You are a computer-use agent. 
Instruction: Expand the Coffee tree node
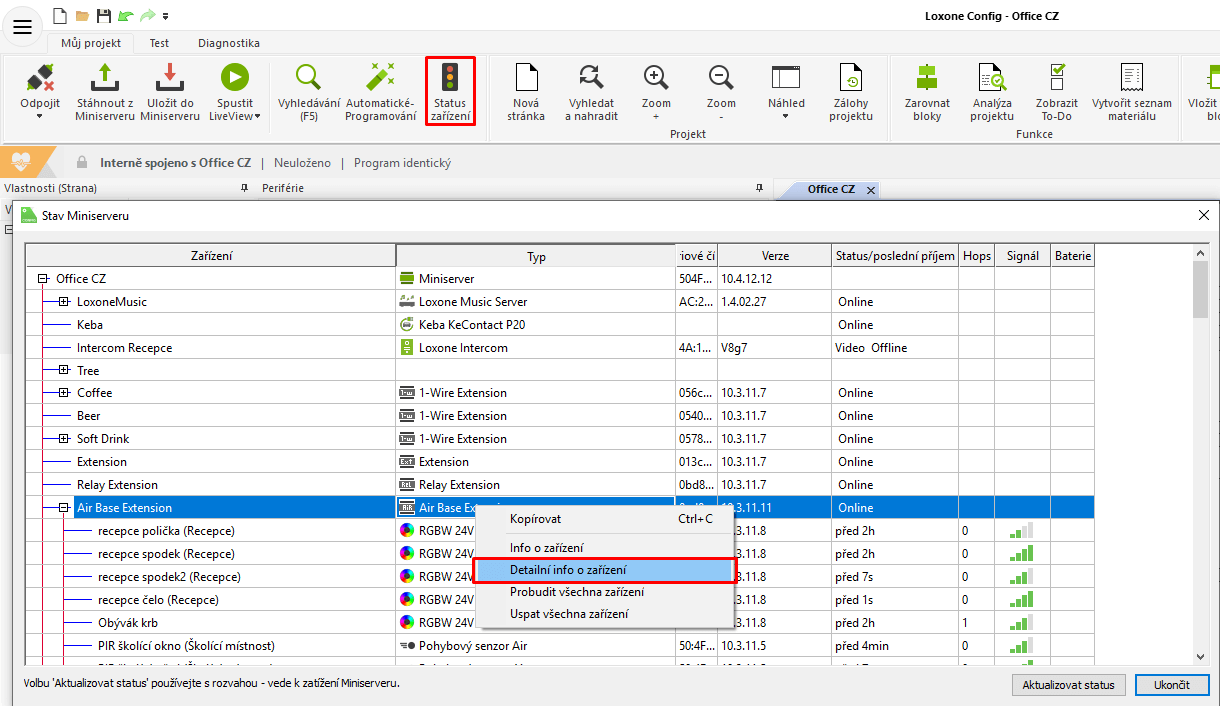point(64,393)
